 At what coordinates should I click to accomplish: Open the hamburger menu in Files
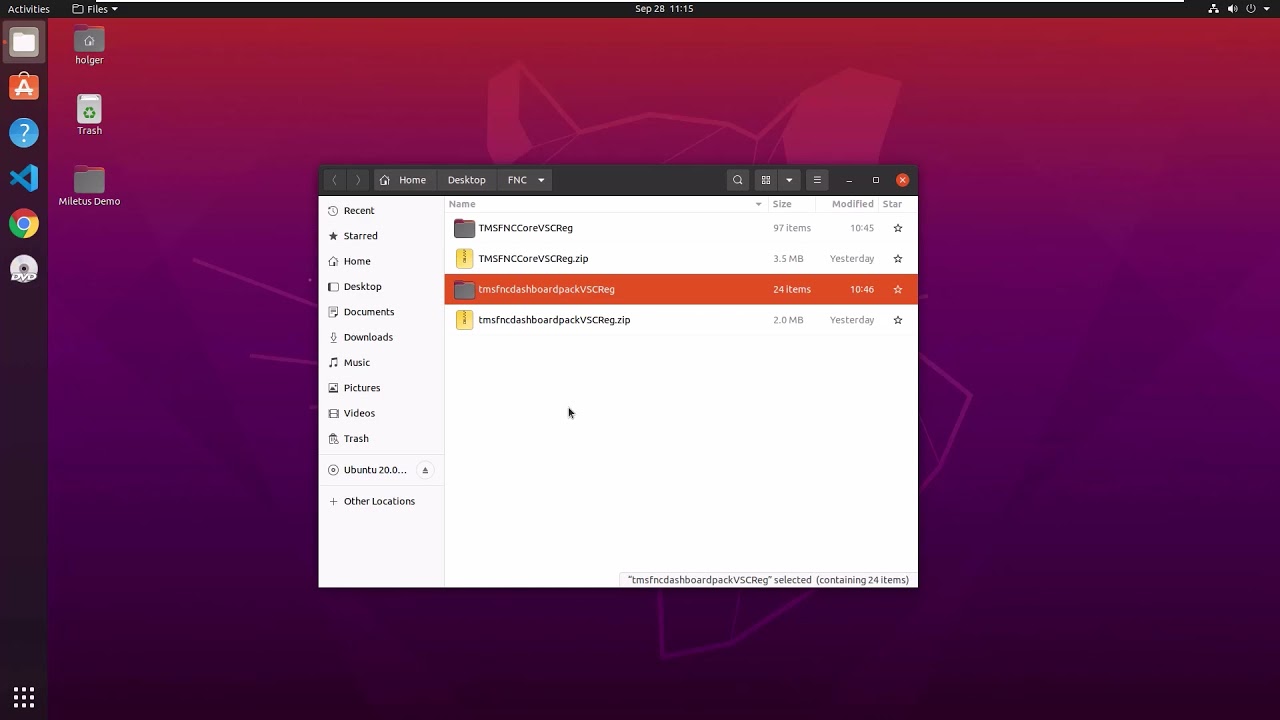tap(817, 180)
